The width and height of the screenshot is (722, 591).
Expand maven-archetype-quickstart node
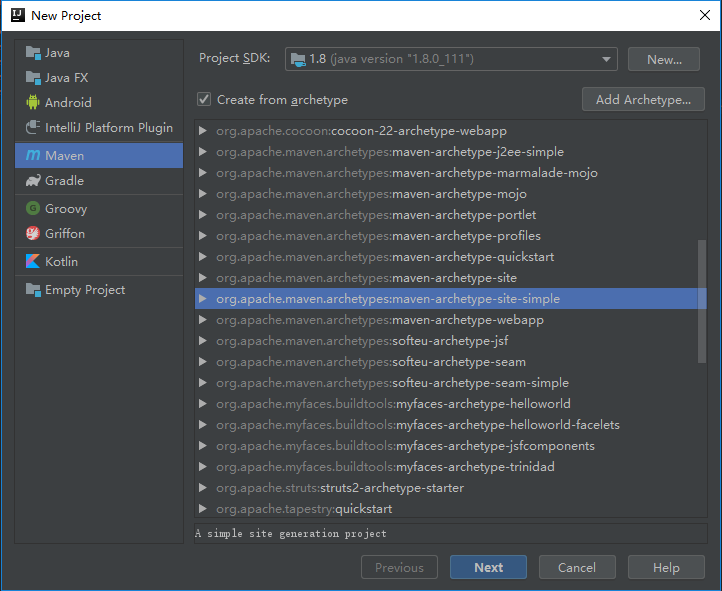[202, 257]
